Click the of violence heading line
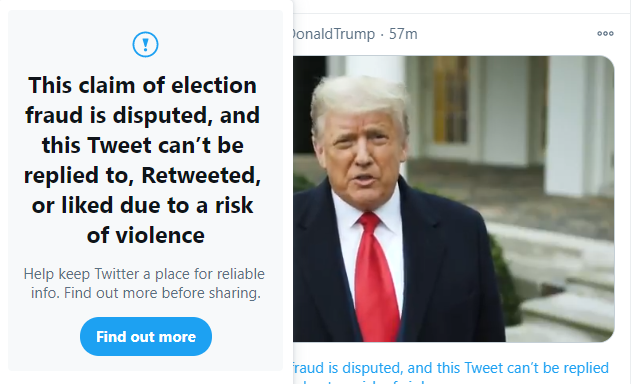The width and height of the screenshot is (632, 384). pyautogui.click(x=146, y=235)
